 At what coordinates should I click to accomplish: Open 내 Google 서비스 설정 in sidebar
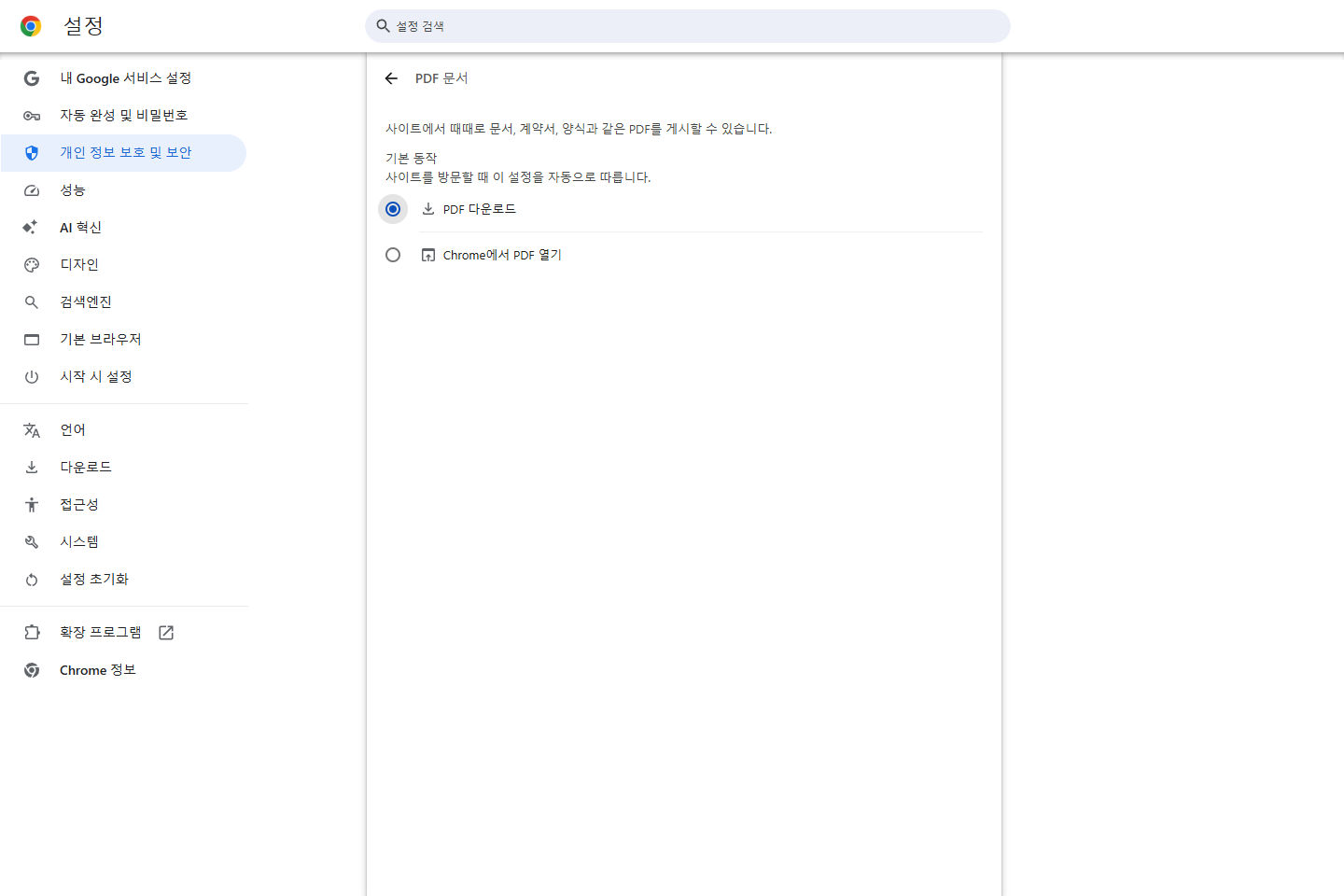(x=124, y=78)
